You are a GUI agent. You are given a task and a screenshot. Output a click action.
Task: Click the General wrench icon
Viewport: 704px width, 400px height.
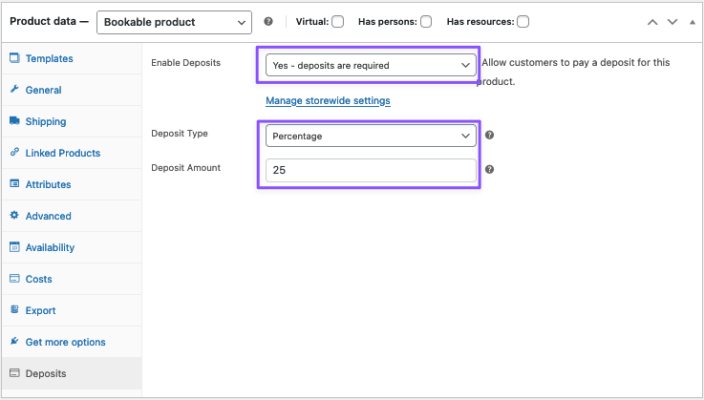(x=14, y=89)
